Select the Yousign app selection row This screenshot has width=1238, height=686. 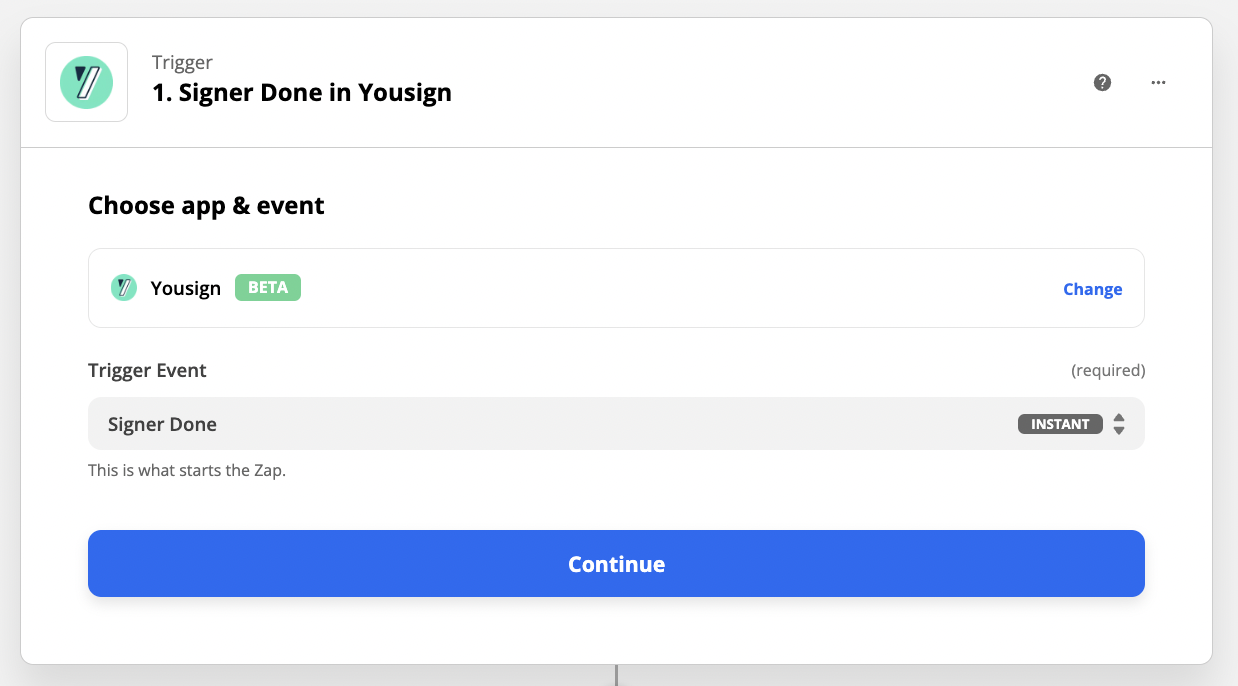pyautogui.click(x=616, y=288)
